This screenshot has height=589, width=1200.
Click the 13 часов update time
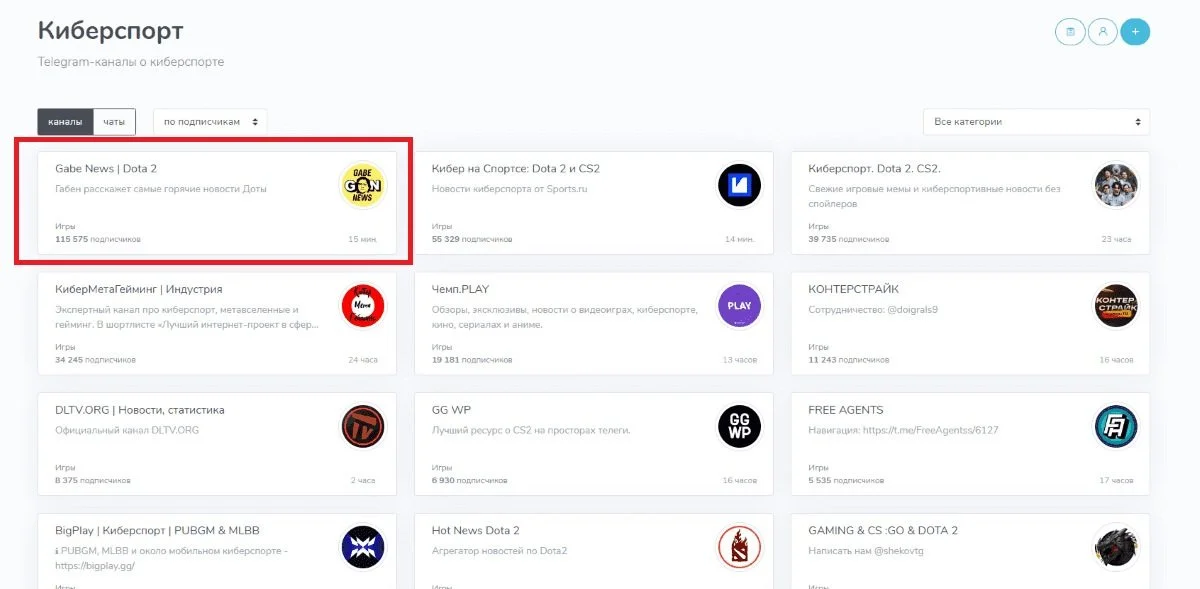coord(739,360)
